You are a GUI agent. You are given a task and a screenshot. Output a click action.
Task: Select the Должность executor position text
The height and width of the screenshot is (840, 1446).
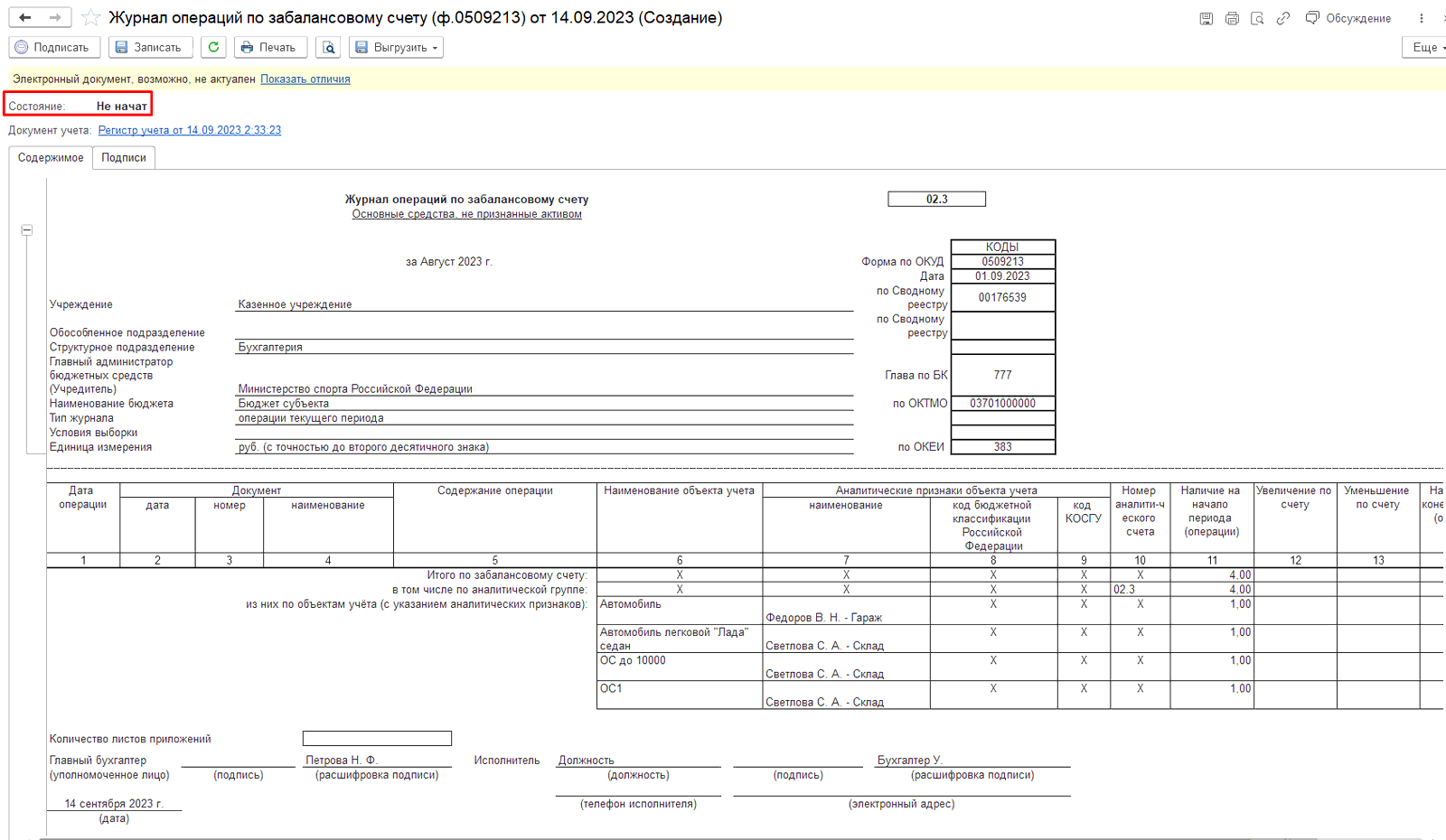[586, 761]
